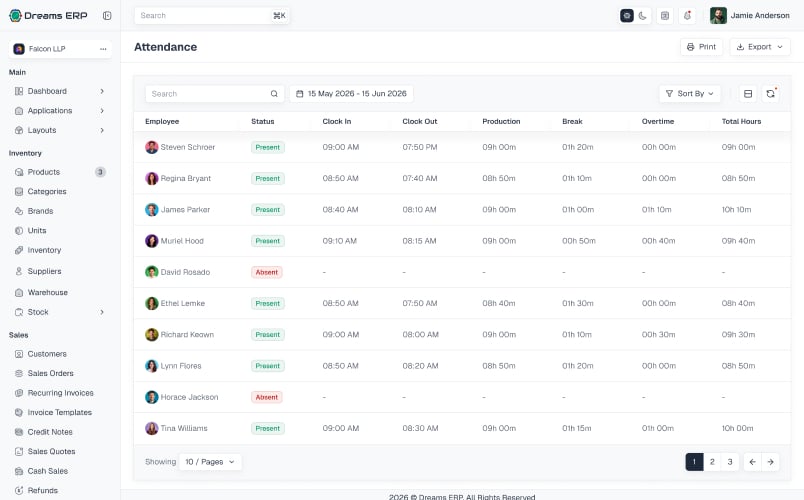804x500 pixels.
Task: Go to page 2
Action: tap(712, 462)
